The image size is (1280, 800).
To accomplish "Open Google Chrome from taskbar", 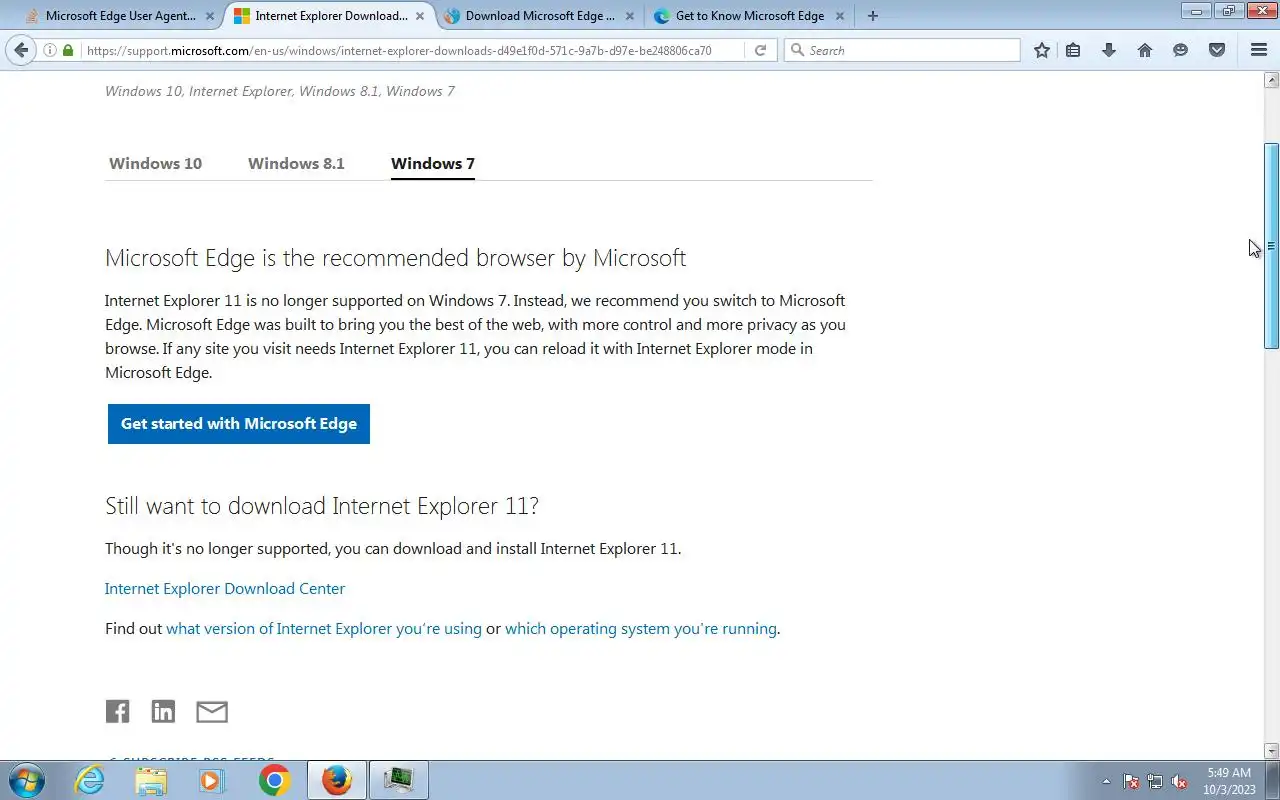I will (x=274, y=780).
